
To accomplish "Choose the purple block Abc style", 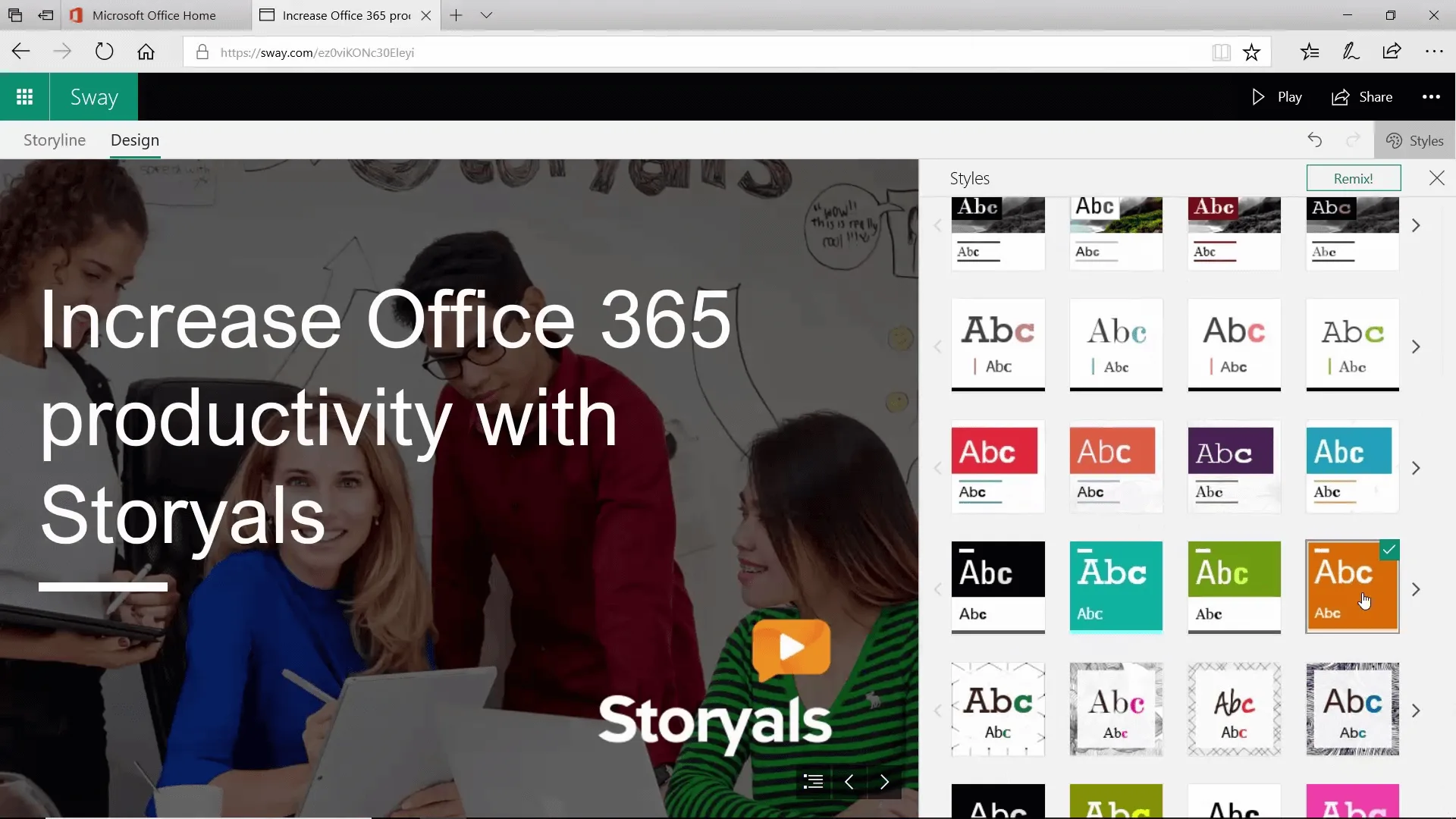I will [1235, 466].
